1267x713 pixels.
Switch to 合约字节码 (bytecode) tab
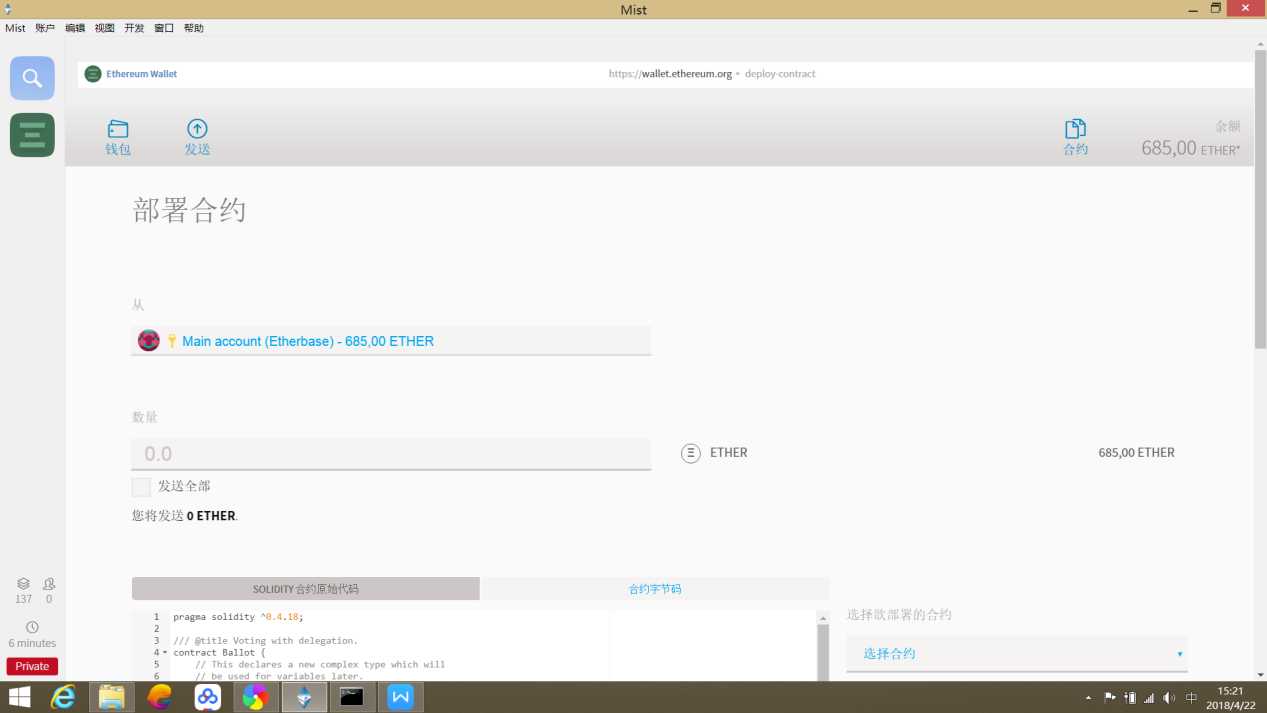point(655,589)
